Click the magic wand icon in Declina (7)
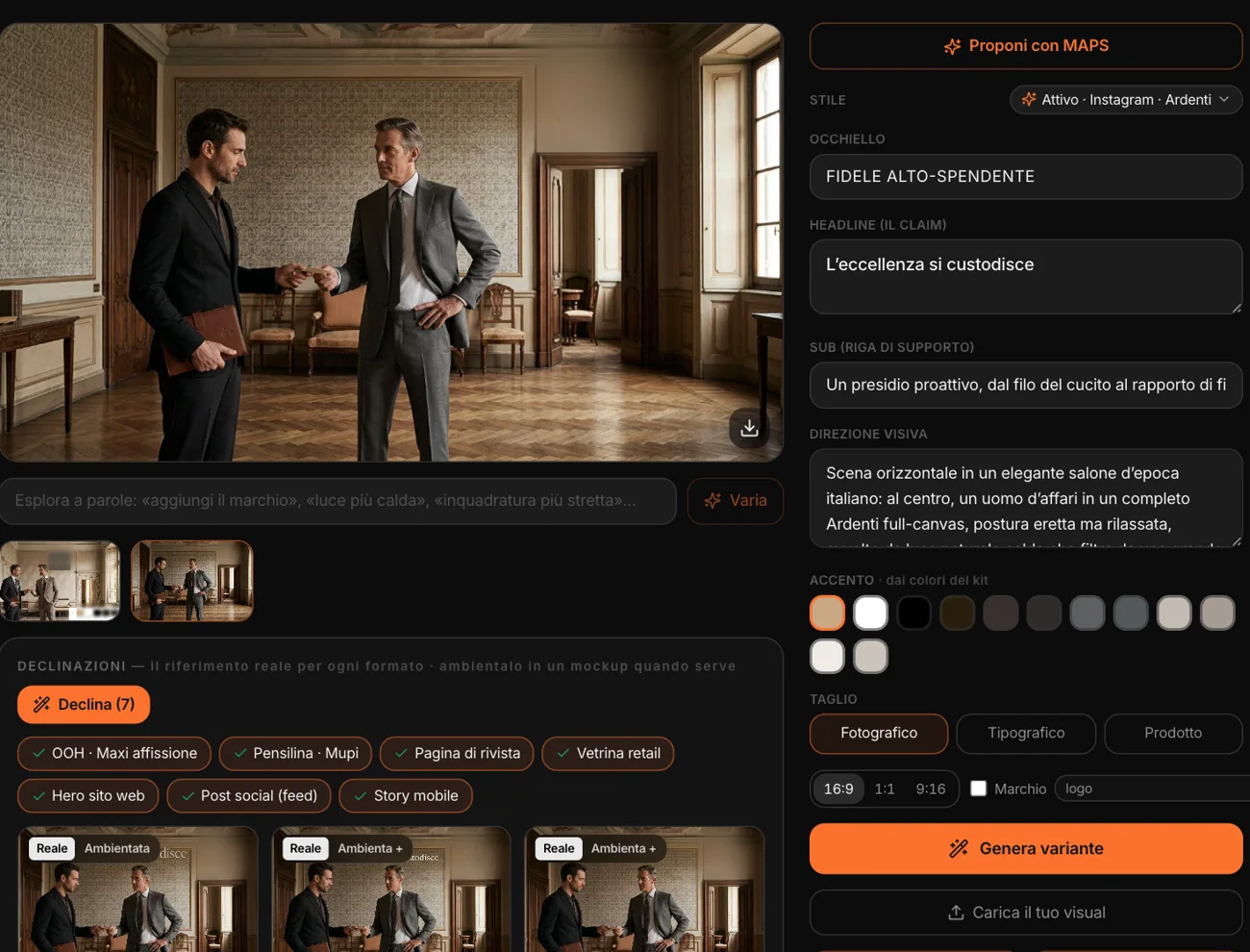This screenshot has height=952, width=1250. tap(41, 705)
